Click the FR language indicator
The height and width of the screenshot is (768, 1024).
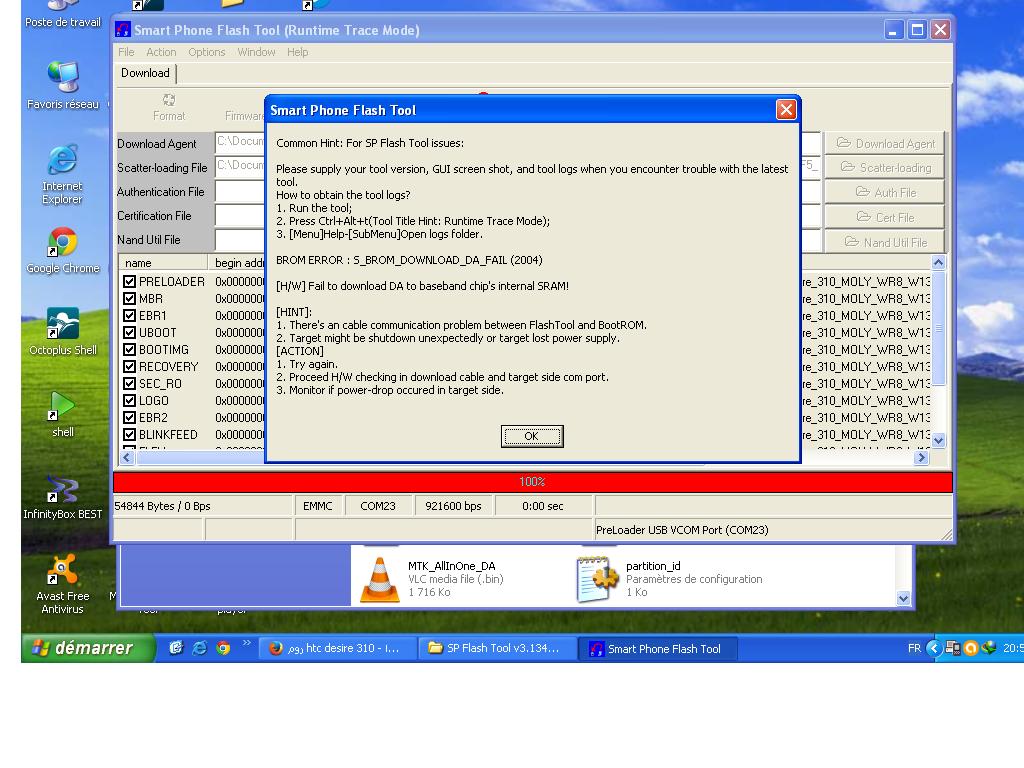tap(914, 648)
